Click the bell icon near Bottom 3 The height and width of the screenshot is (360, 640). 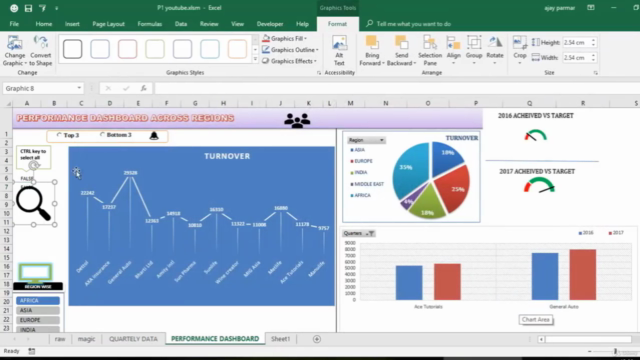point(154,136)
